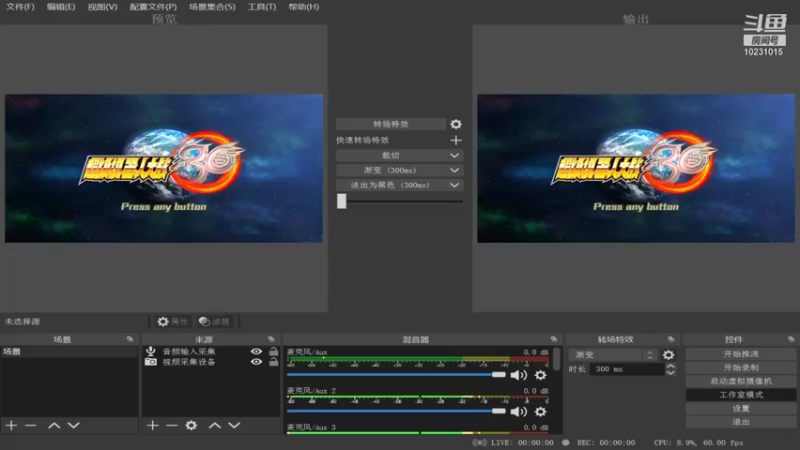The image size is (800, 450).
Task: Open transition properties gear in 转场特效 dock
Action: [668, 355]
